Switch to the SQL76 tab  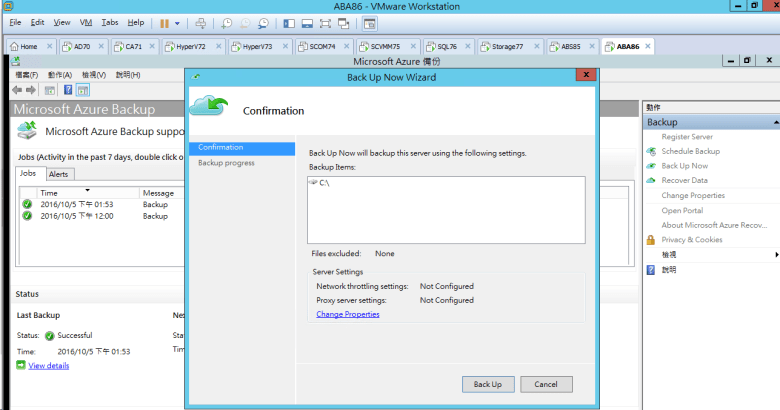(x=439, y=46)
